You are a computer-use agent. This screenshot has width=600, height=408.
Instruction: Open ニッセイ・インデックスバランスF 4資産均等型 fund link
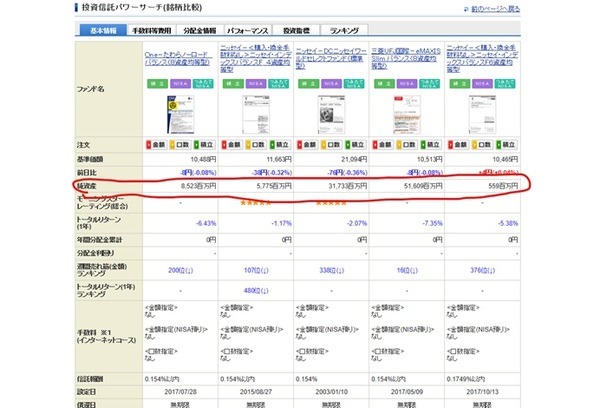(x=256, y=58)
